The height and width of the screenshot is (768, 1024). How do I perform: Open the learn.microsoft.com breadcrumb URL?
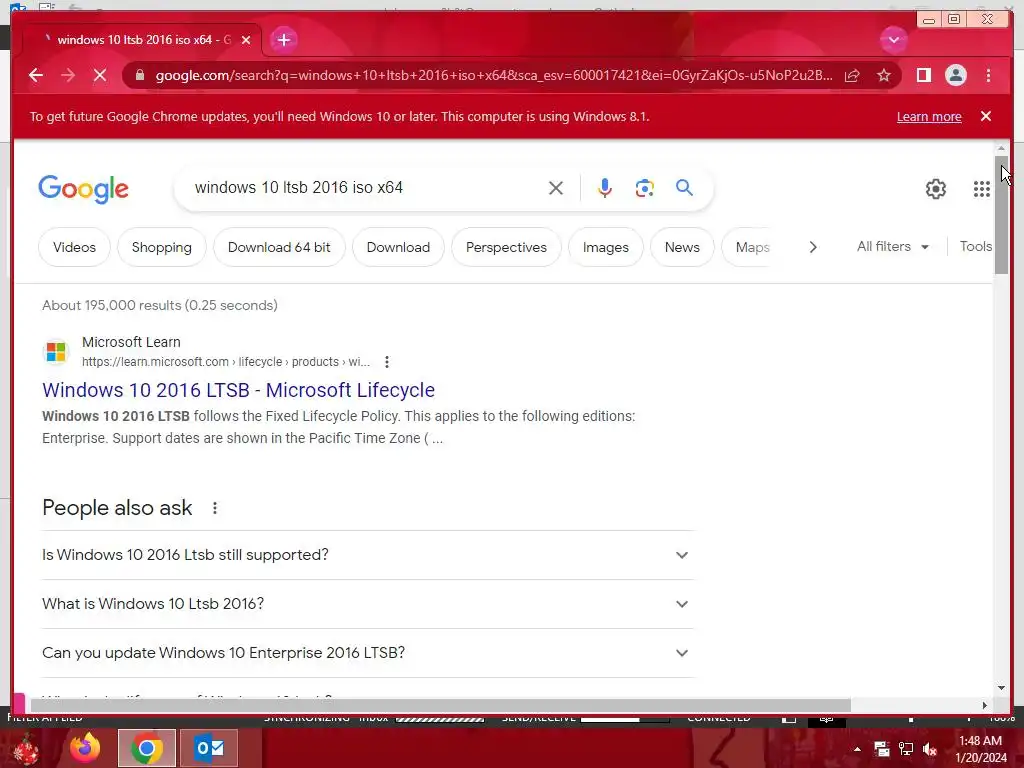(x=225, y=362)
